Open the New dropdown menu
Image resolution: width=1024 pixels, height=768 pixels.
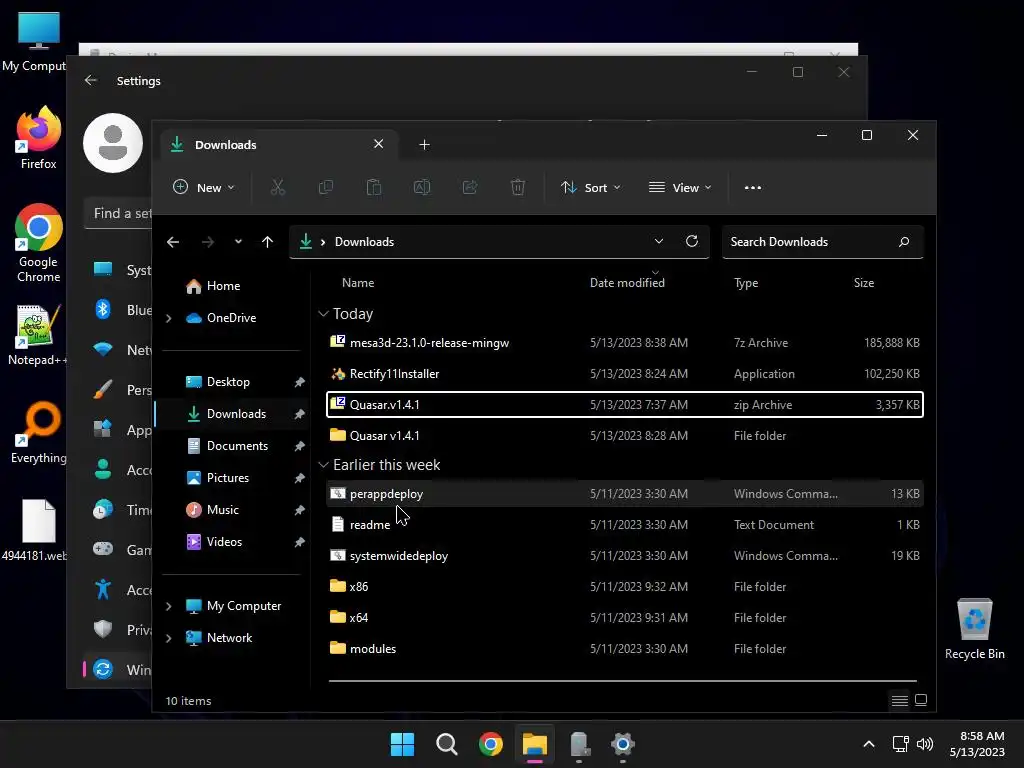203,187
